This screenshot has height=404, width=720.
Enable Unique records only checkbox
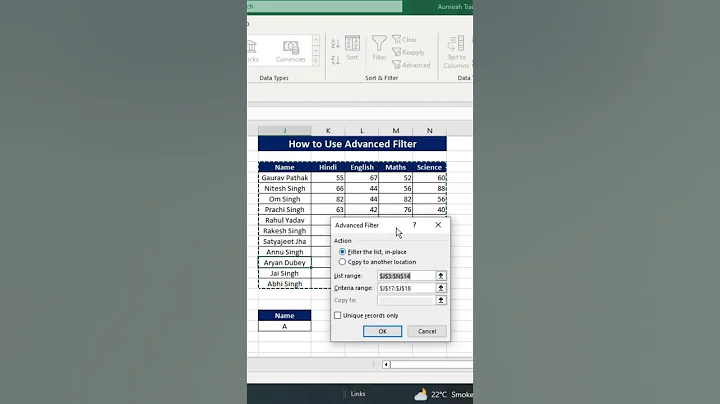tap(338, 315)
